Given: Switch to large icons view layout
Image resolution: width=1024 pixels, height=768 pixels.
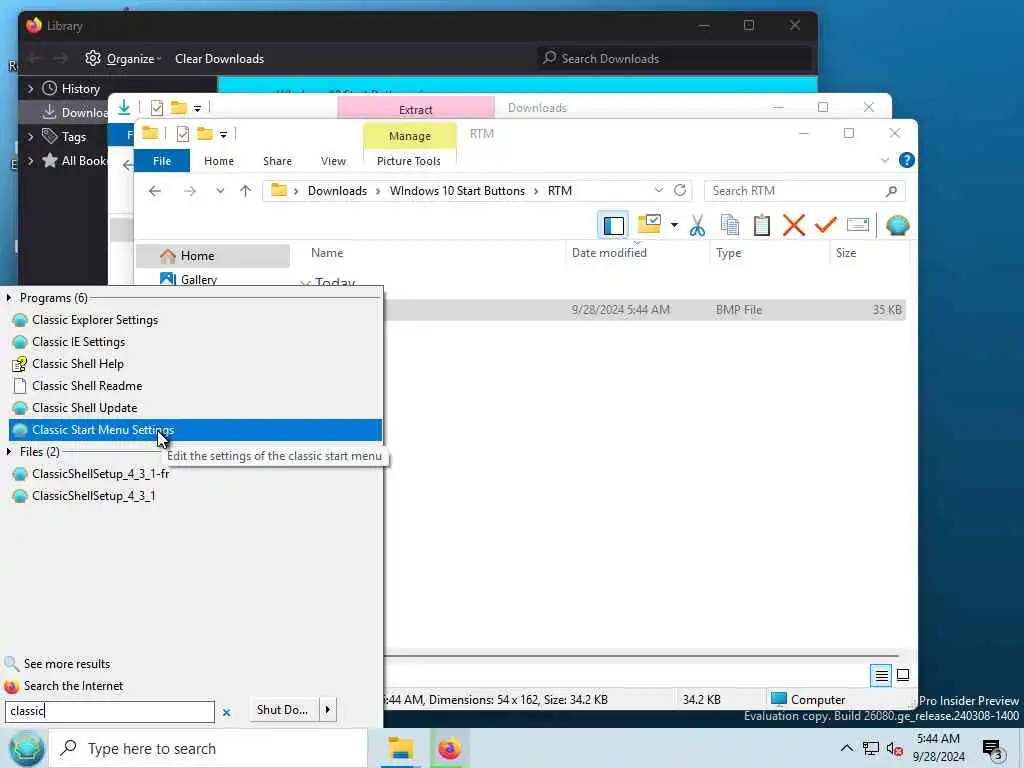Looking at the screenshot, I should (x=903, y=675).
